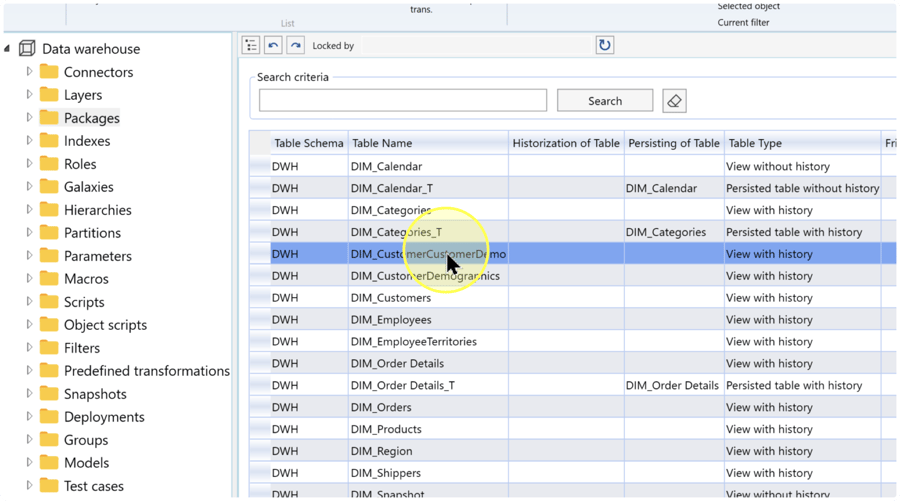The width and height of the screenshot is (900, 501).
Task: Select the DIM_Region table name cell
Action: (428, 451)
